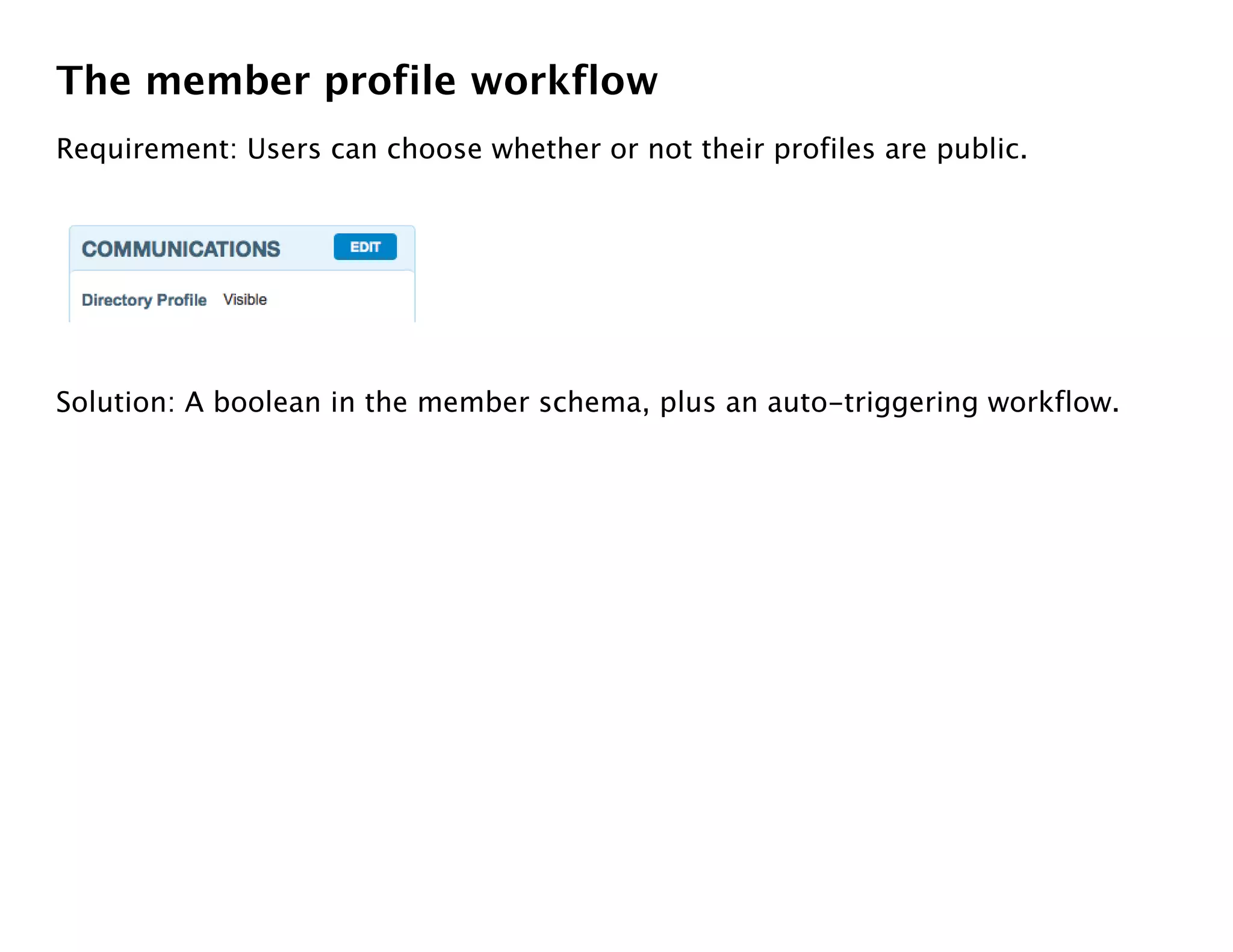Image resolution: width=1233 pixels, height=952 pixels.
Task: Click the word 'boolean' in solution text
Action: (267, 402)
